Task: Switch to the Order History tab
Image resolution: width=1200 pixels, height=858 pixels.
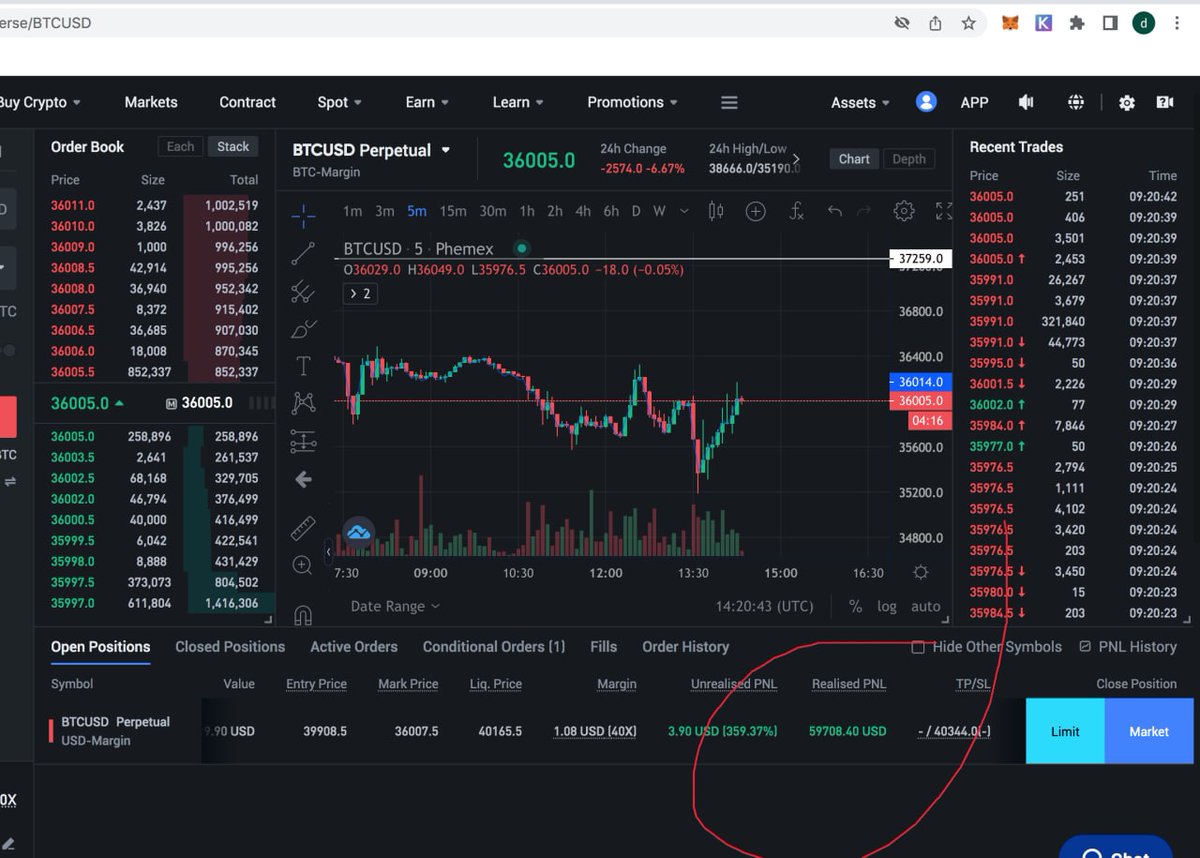Action: 685,647
